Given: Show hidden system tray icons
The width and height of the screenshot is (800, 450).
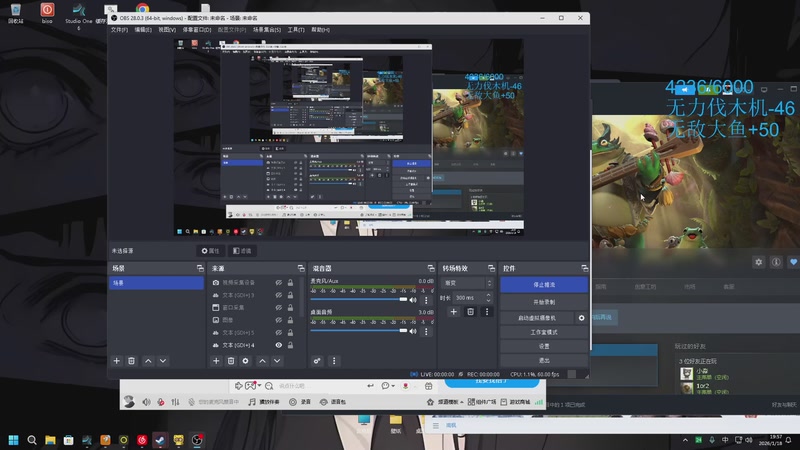Looking at the screenshot, I should (685, 440).
